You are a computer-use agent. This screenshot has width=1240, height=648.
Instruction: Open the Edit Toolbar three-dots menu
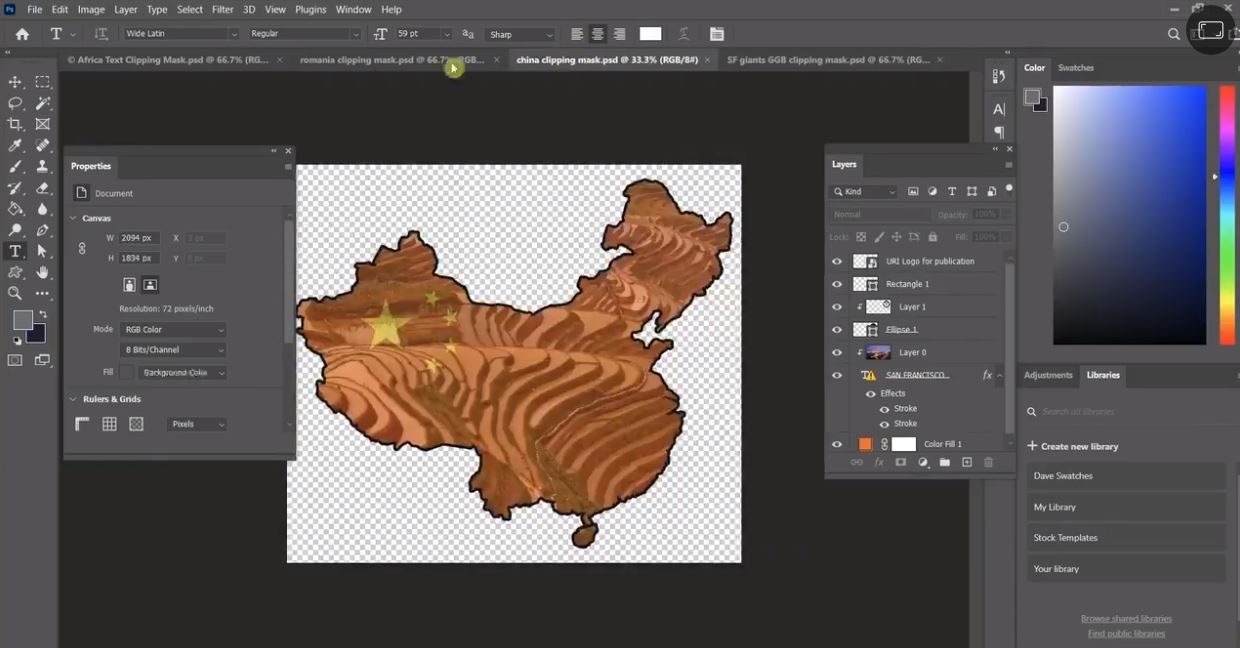coord(43,293)
